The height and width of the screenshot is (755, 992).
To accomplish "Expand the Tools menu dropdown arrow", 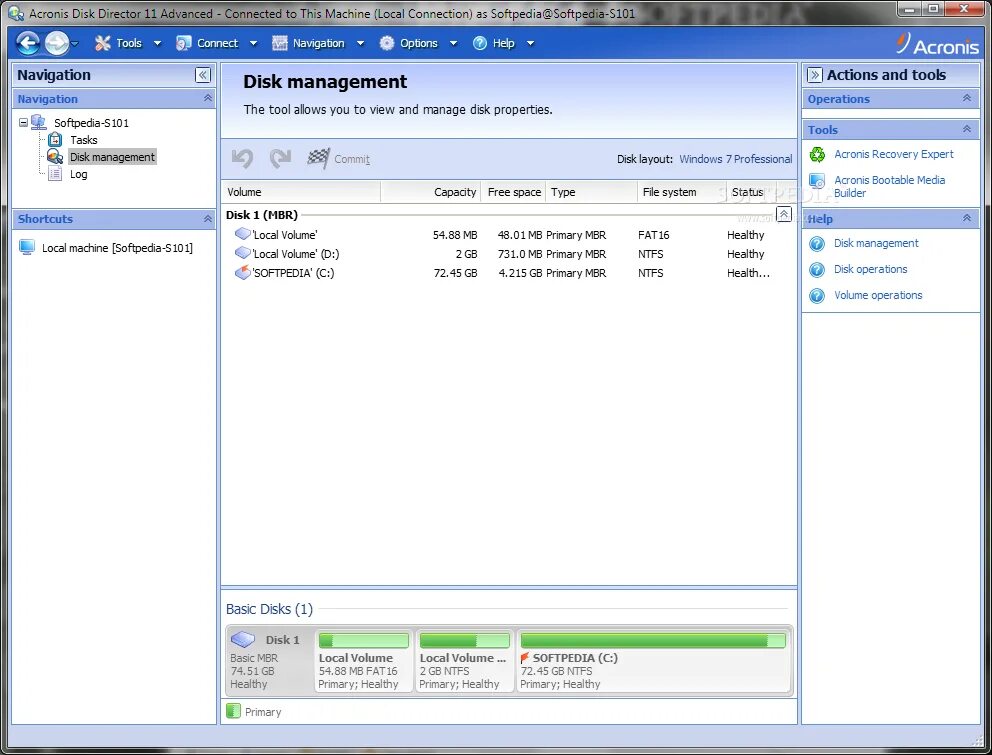I will (x=158, y=44).
